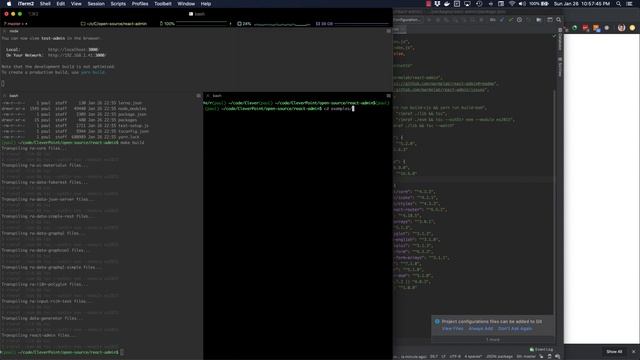Viewport: 640px width, 360px height.
Task: Click the LF line separator in IDE status bar
Action: 443,356
